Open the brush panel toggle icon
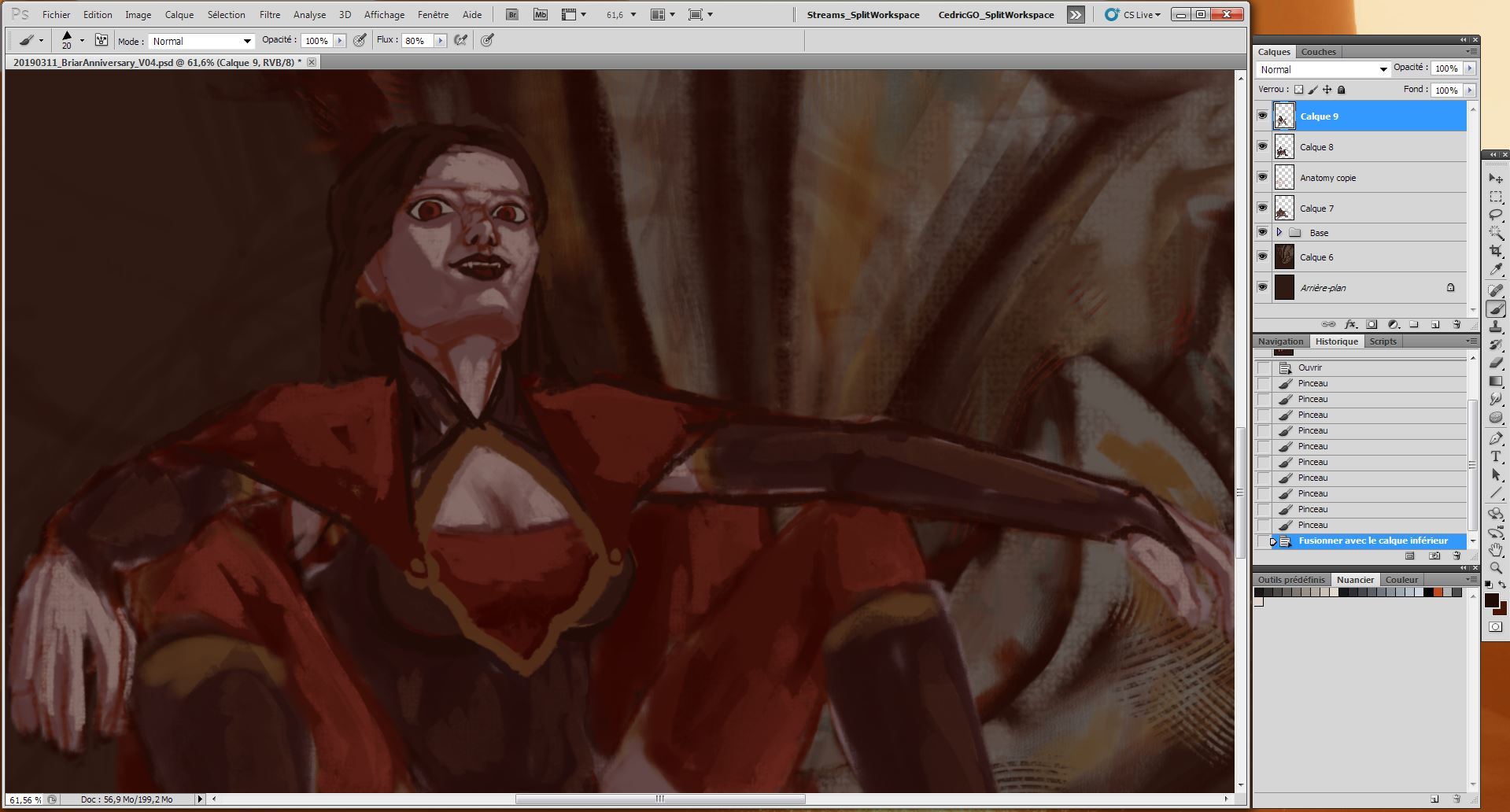1510x812 pixels. [x=102, y=40]
